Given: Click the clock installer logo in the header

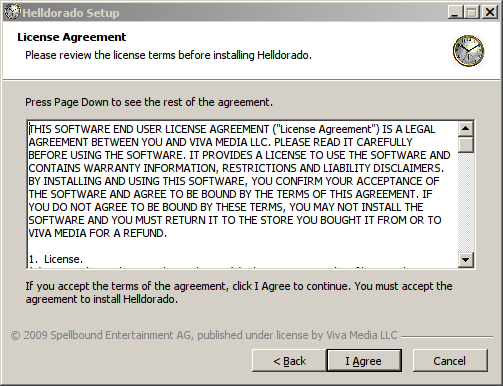Looking at the screenshot, I should coord(468,51).
